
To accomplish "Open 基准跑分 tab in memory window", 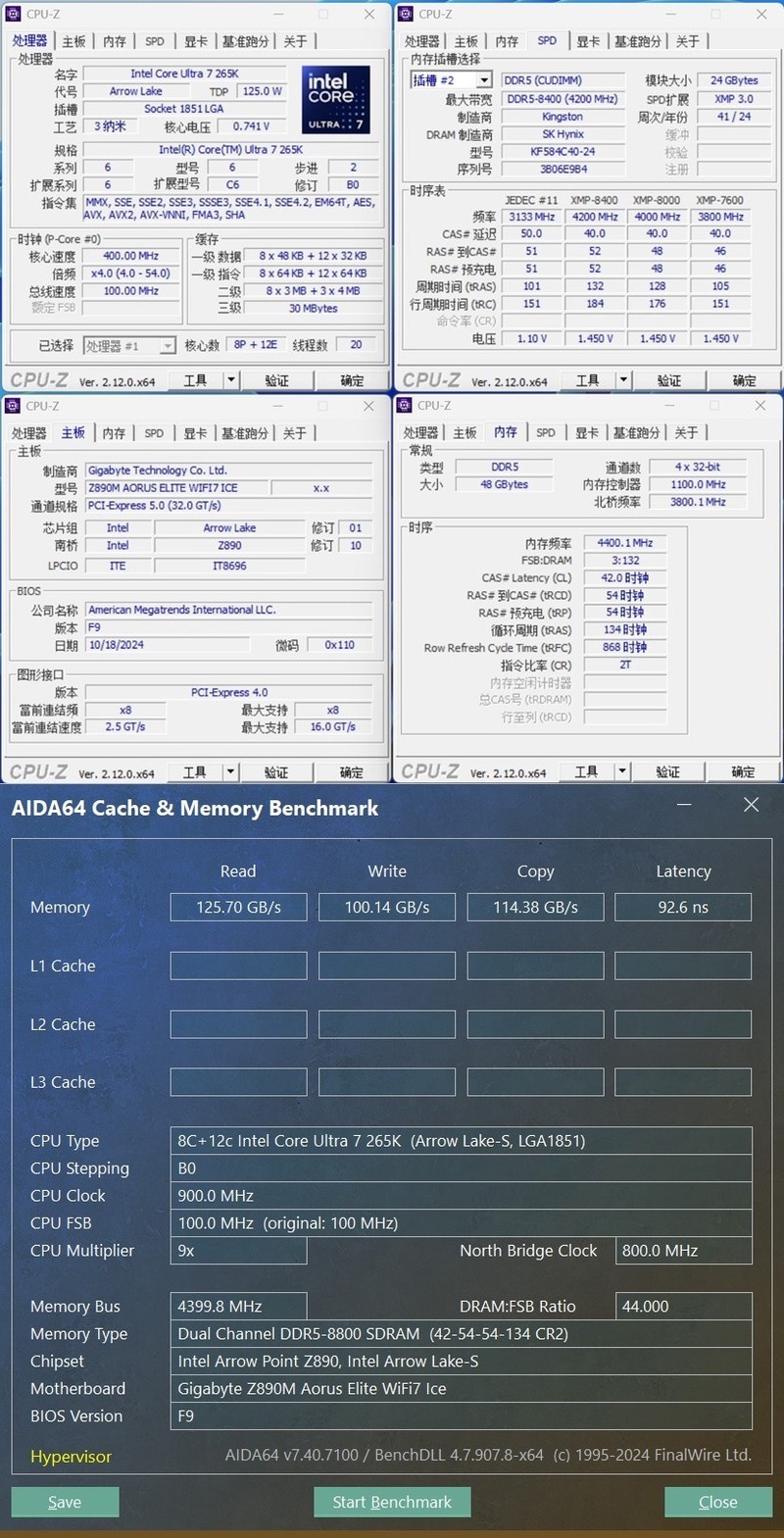I will click(x=636, y=432).
